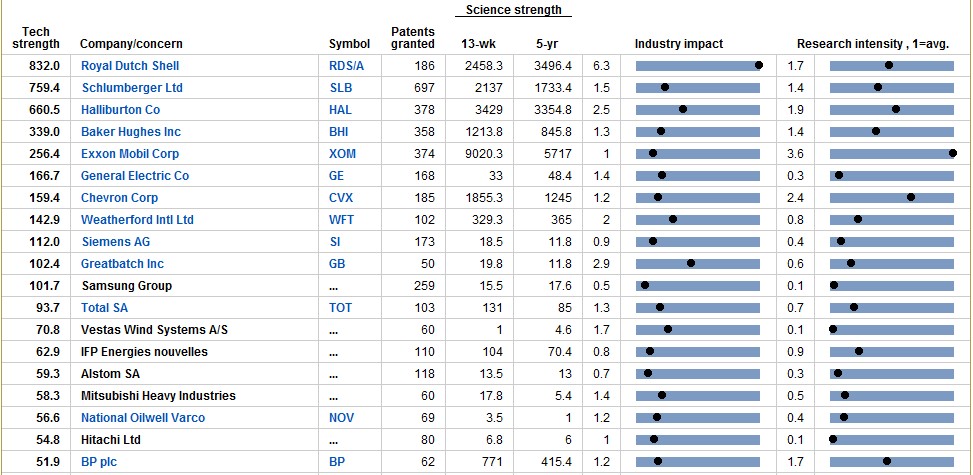Open the Royal Dutch Shell company link
This screenshot has height=475, width=973.
pos(130,66)
